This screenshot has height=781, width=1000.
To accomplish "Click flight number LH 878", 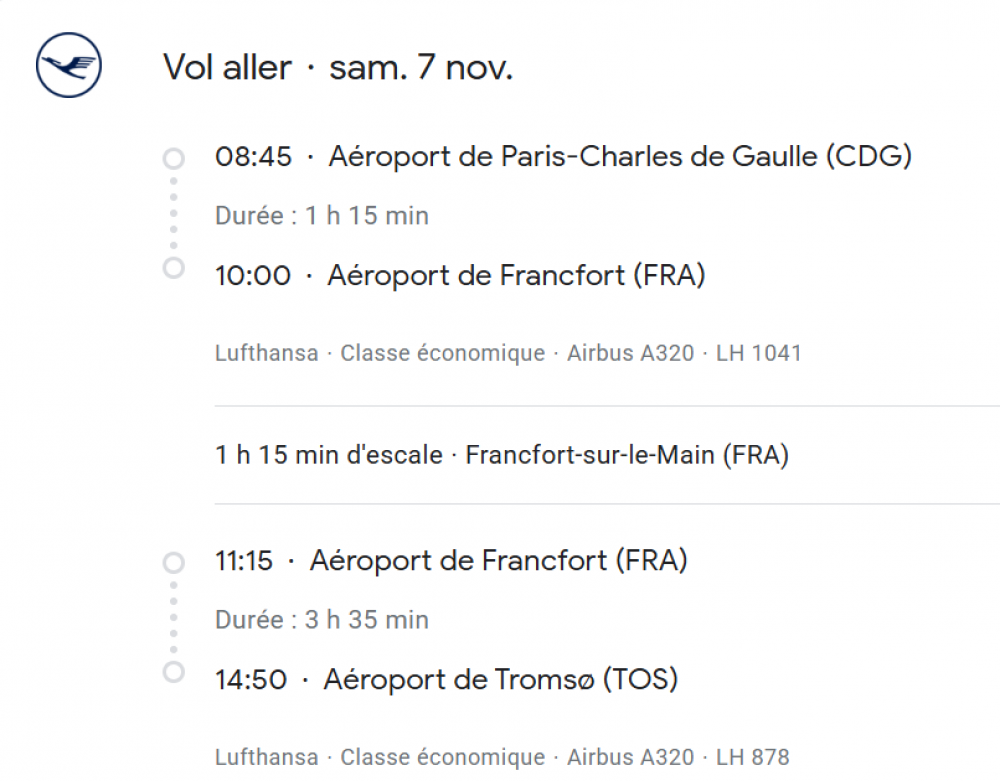I will (752, 757).
